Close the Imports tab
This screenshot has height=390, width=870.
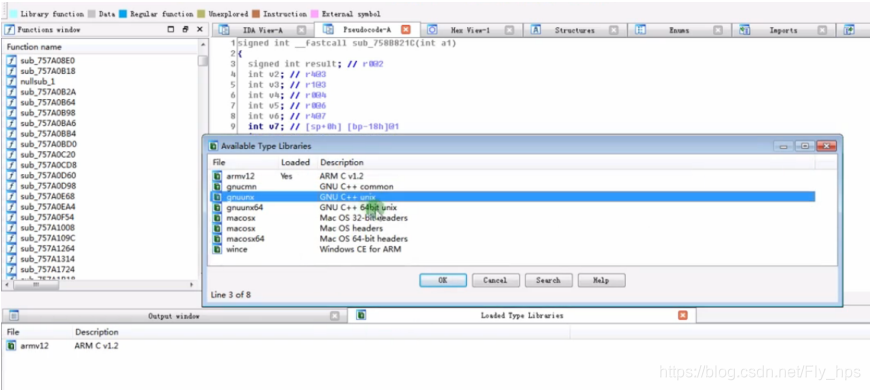click(x=822, y=31)
